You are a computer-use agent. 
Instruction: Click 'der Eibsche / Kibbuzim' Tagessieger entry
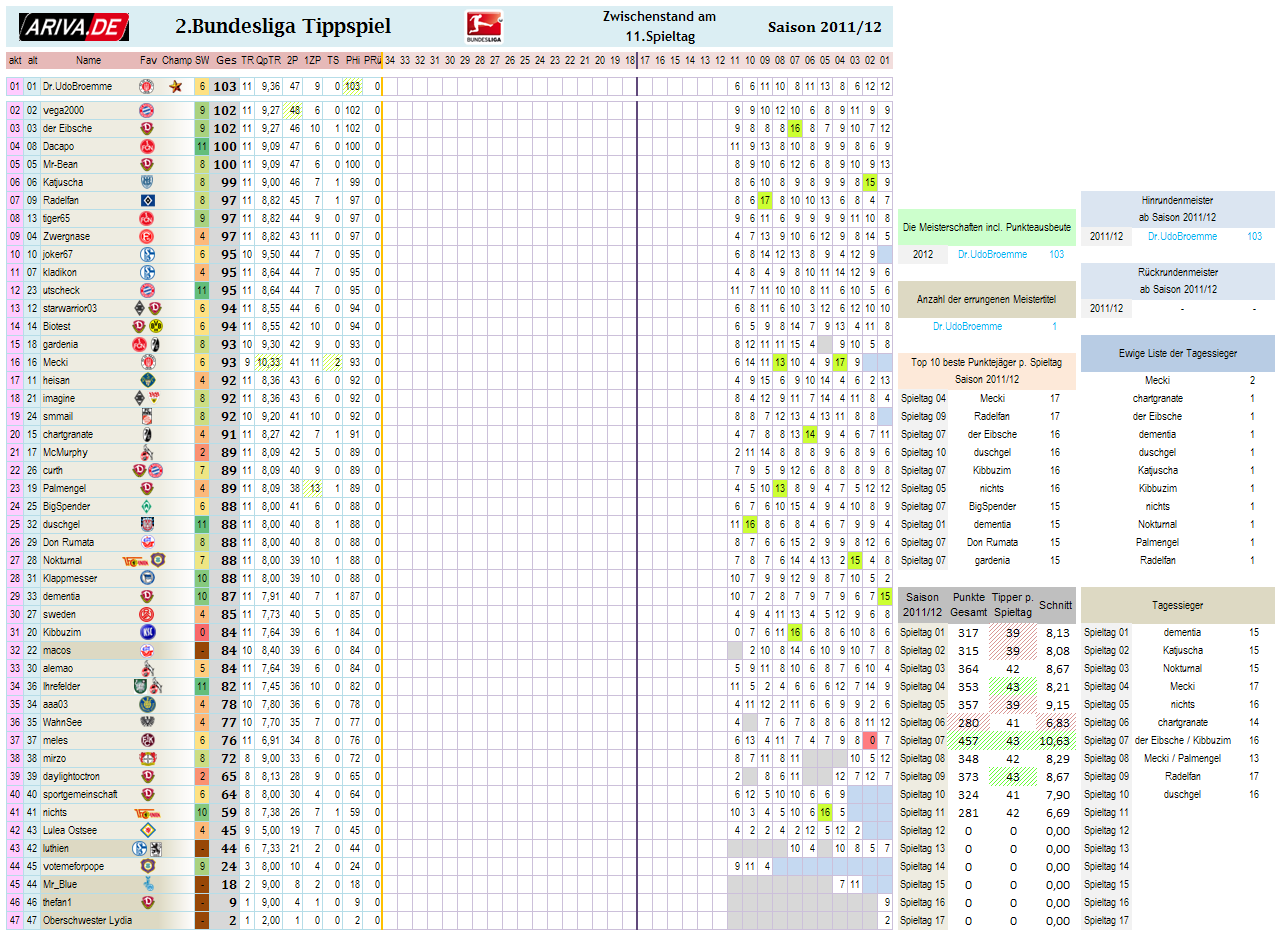pos(1183,740)
